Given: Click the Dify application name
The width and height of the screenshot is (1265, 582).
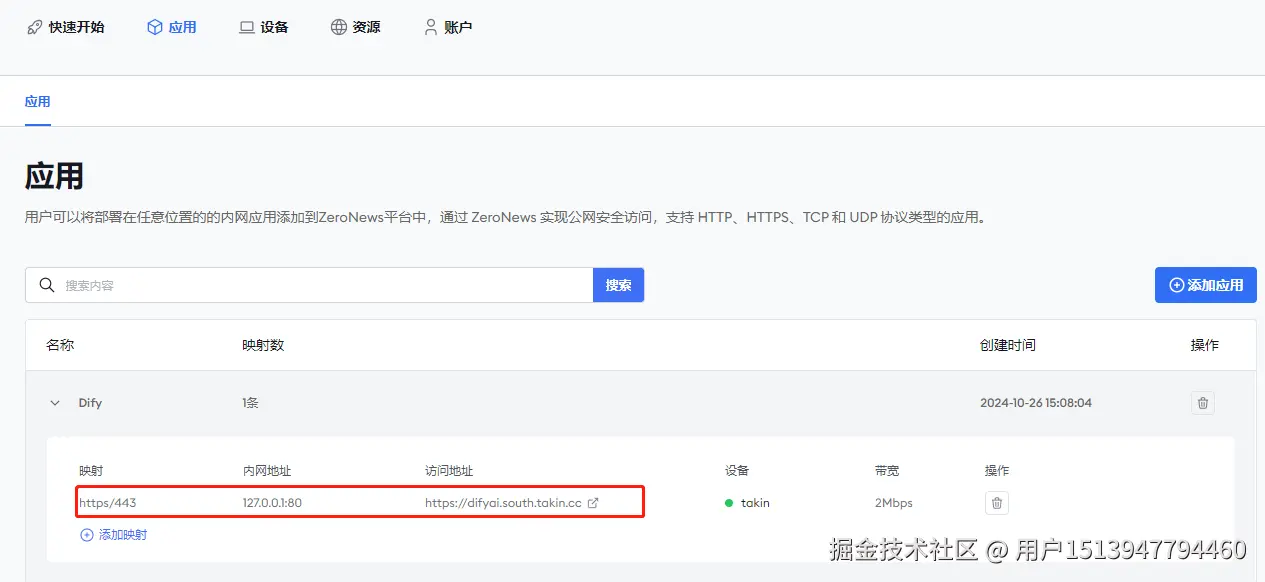Looking at the screenshot, I should [x=90, y=403].
